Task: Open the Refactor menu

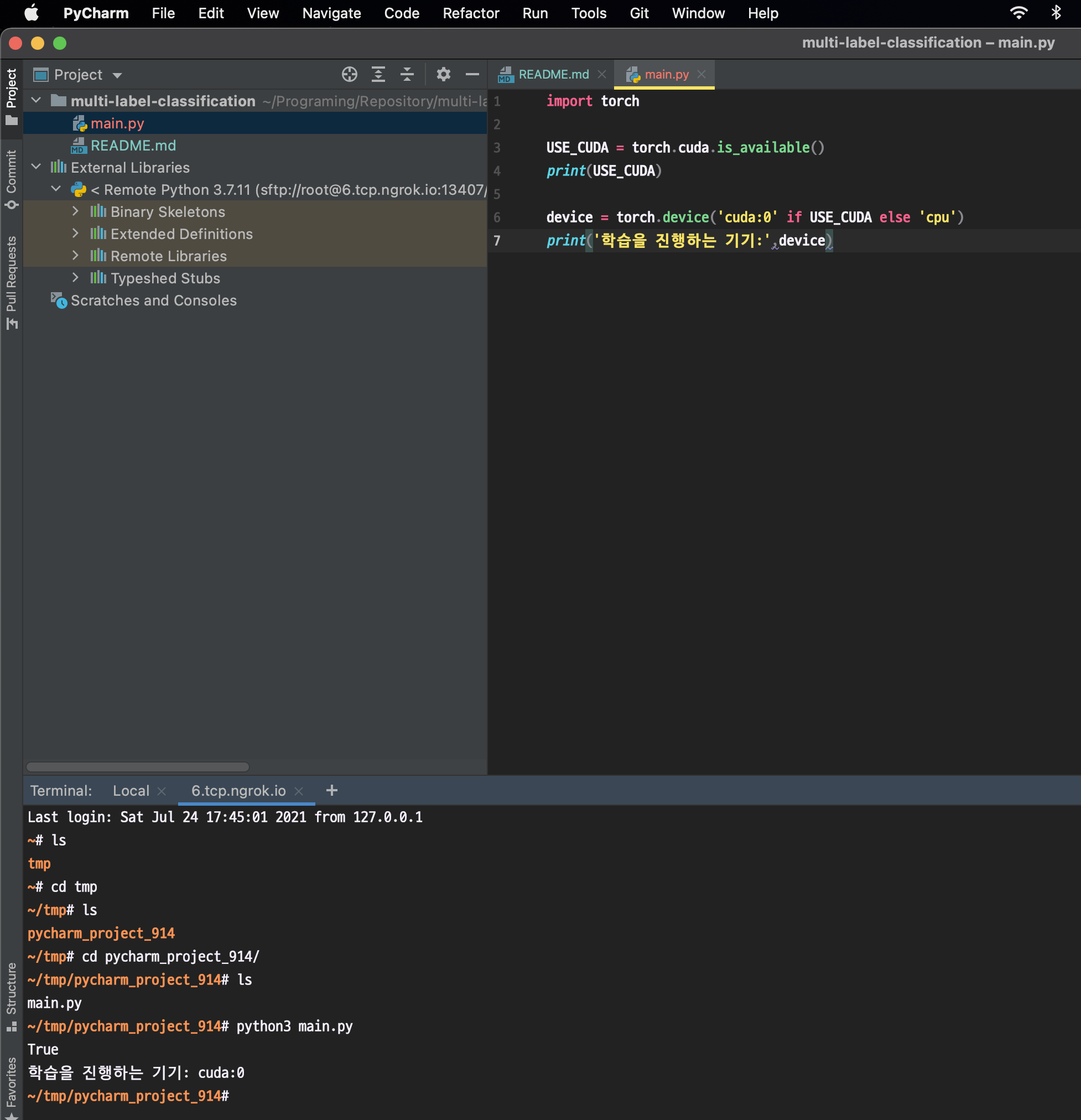Action: (471, 13)
